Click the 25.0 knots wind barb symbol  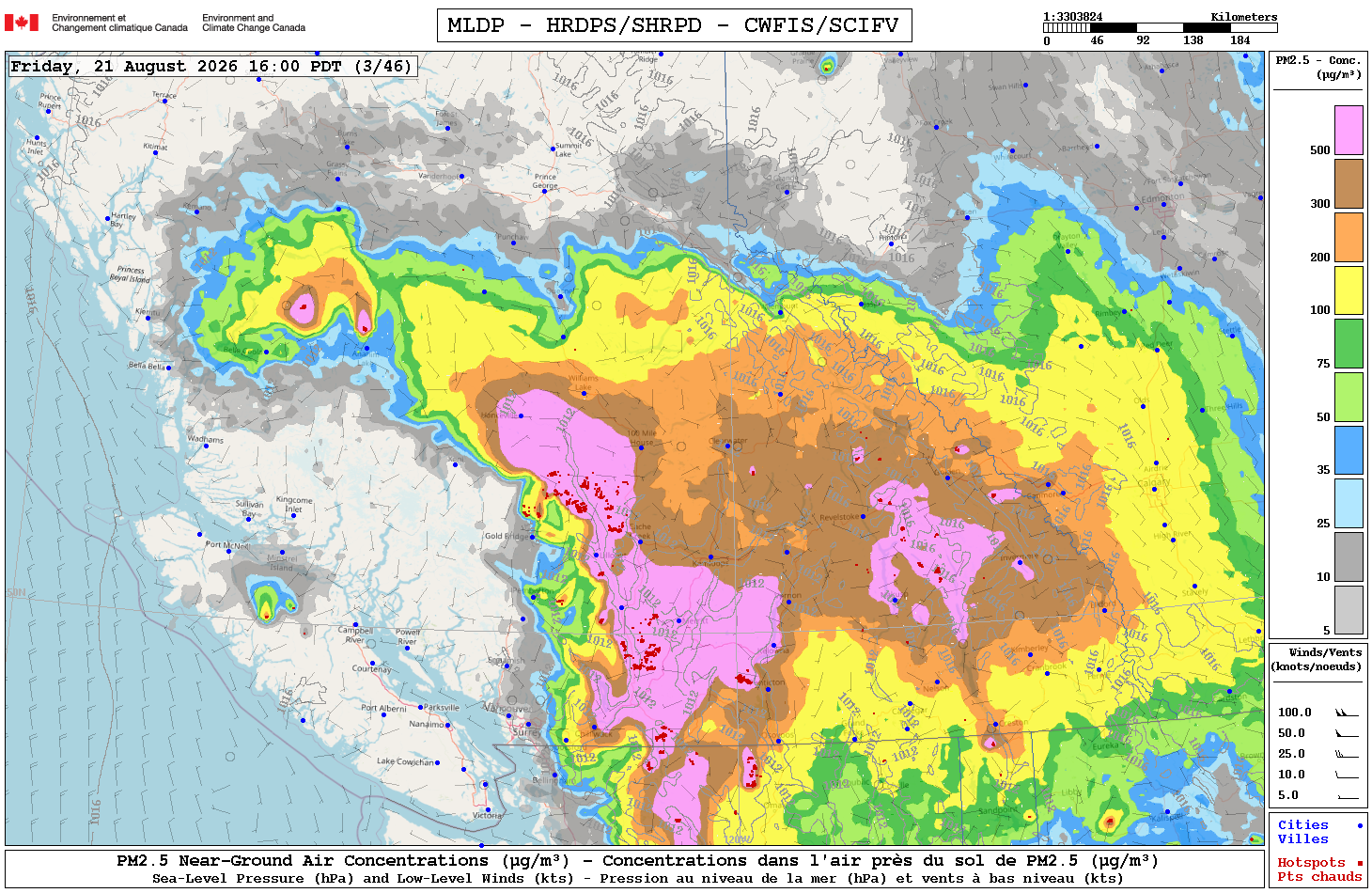pos(1347,754)
